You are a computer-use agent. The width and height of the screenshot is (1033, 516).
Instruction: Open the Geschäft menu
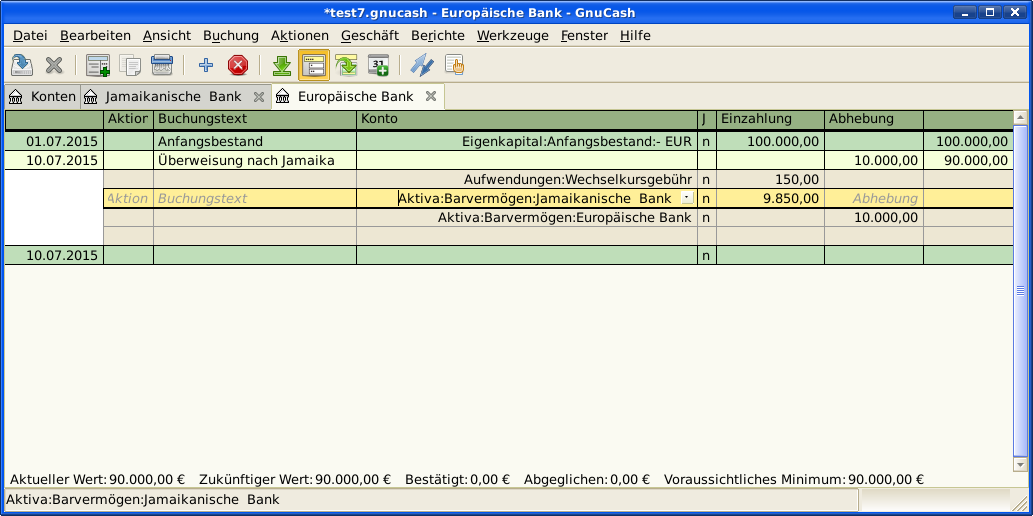pyautogui.click(x=369, y=35)
